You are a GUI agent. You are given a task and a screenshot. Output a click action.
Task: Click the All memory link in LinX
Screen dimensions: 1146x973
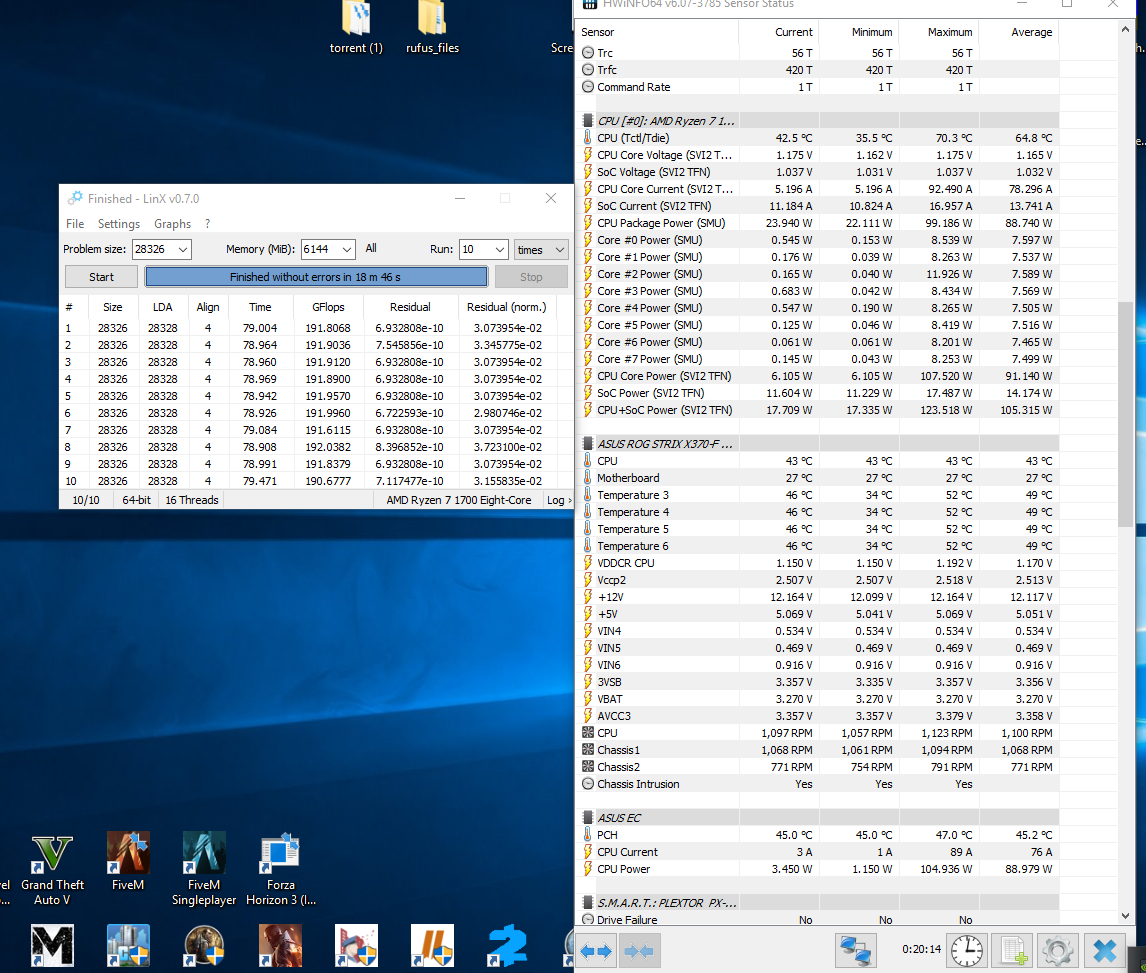[371, 249]
